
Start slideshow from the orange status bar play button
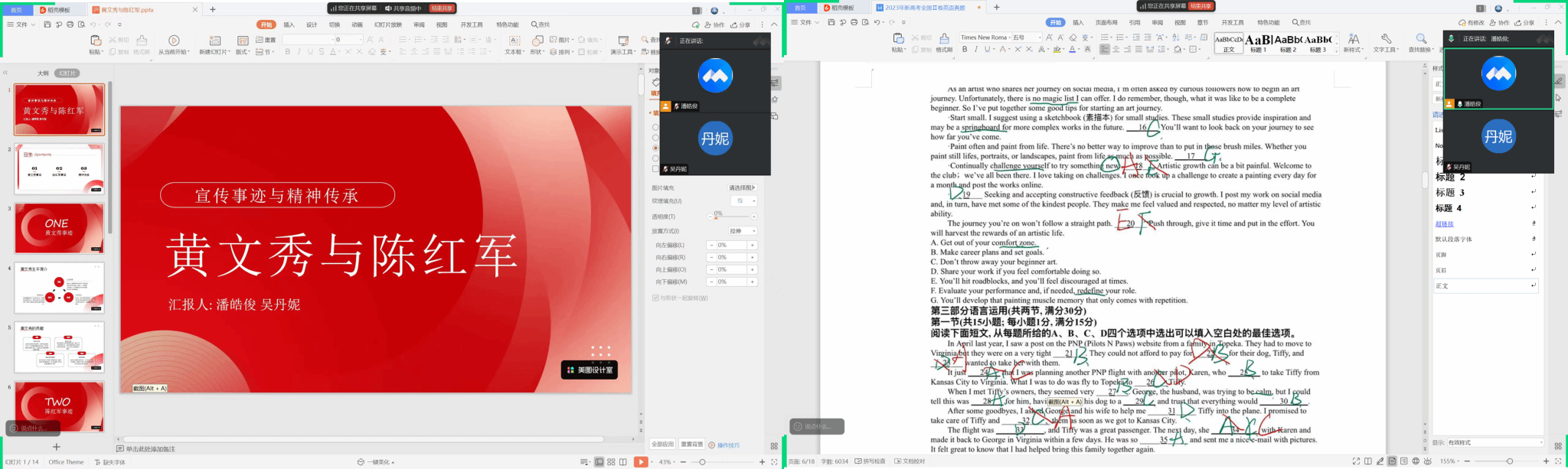pos(641,462)
